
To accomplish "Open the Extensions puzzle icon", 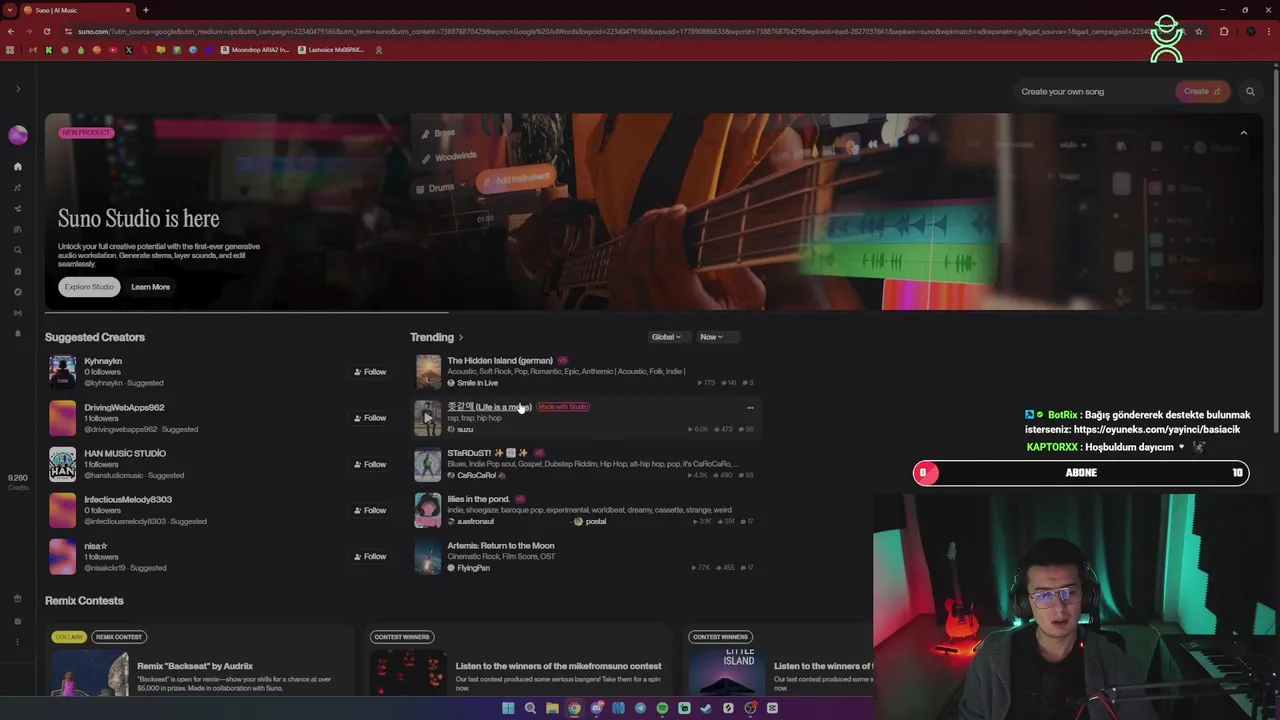I will pos(1224,31).
